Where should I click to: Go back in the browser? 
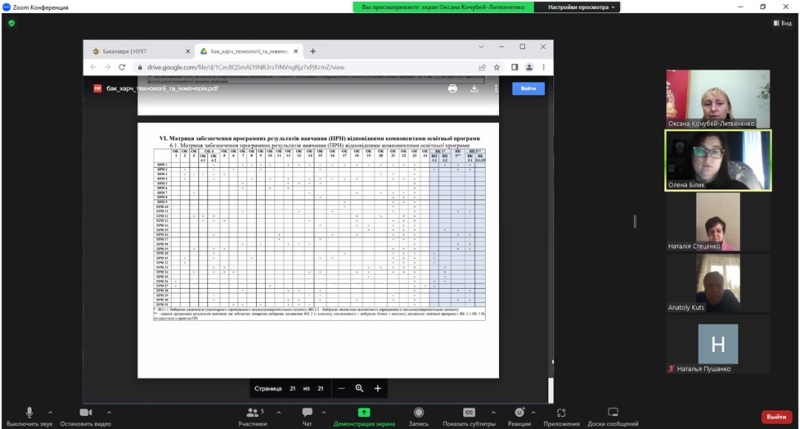click(93, 67)
